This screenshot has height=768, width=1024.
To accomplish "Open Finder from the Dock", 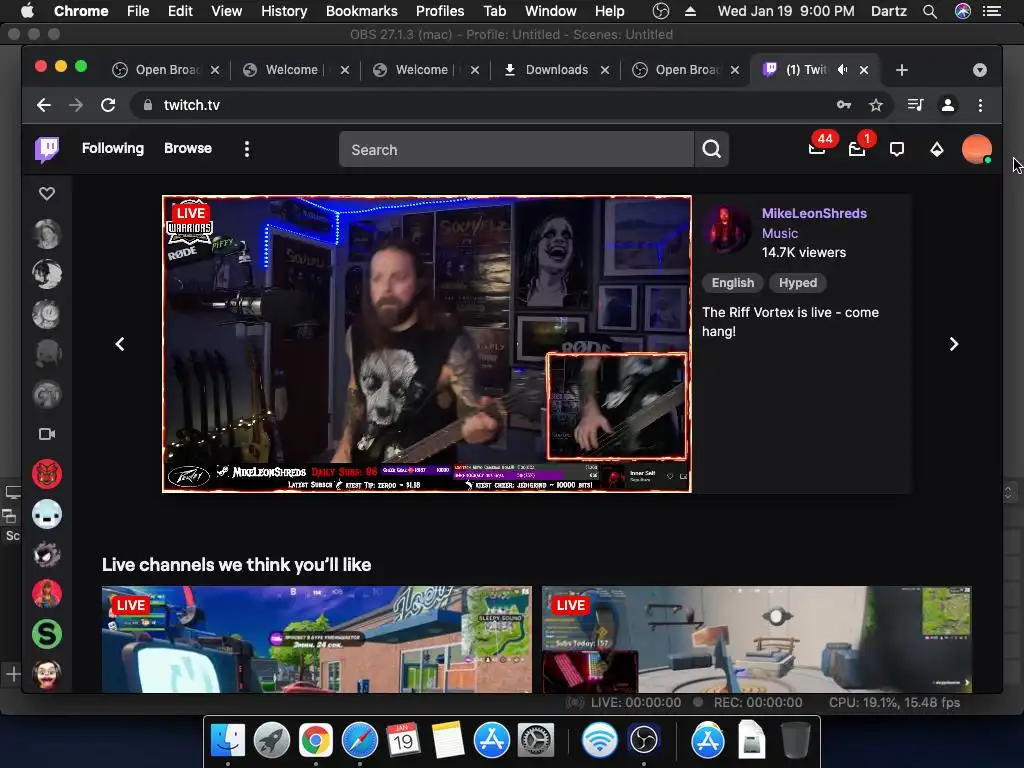I will coord(227,741).
